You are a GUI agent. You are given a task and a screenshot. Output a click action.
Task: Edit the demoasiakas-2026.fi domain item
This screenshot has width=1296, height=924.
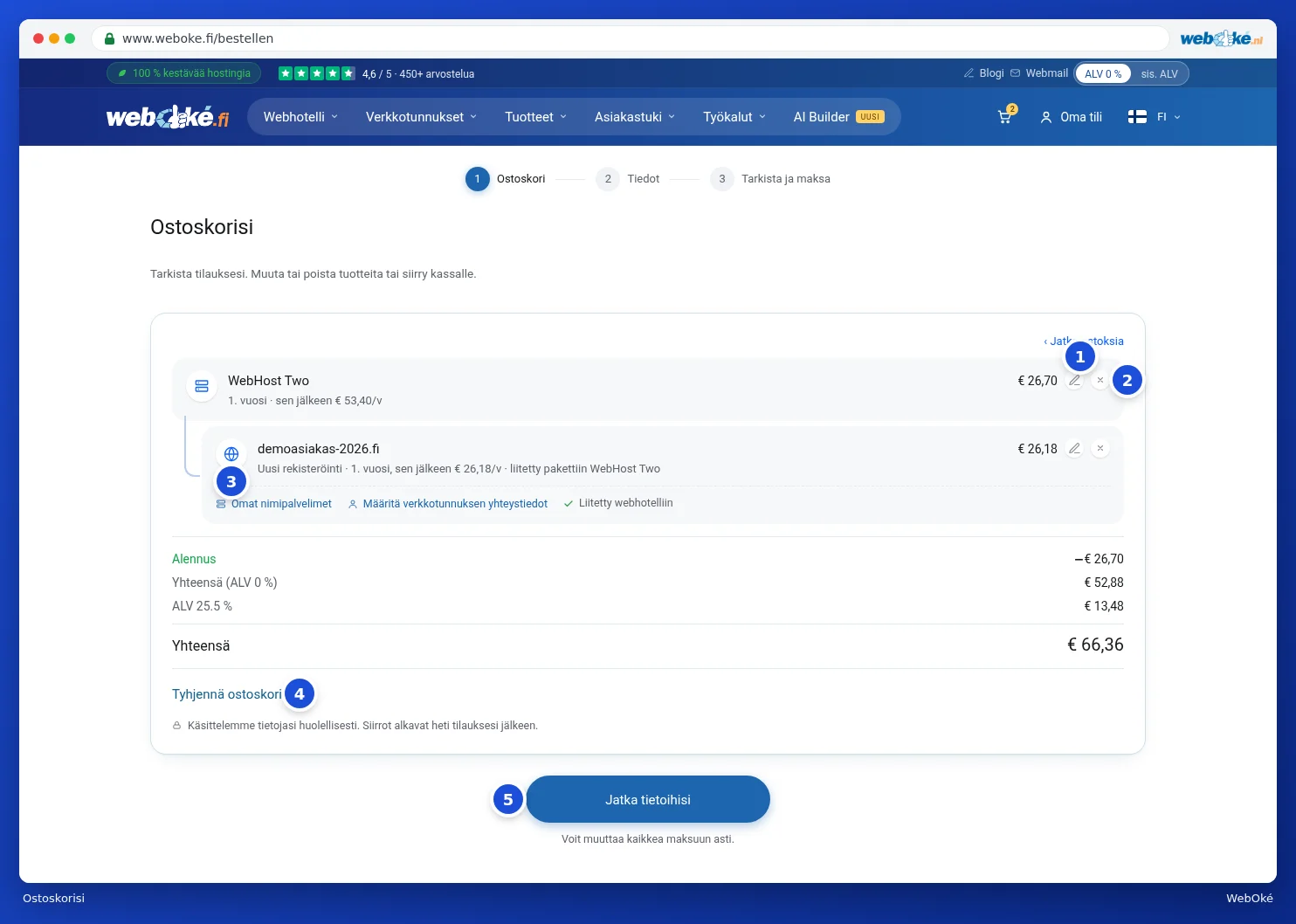[x=1074, y=449]
